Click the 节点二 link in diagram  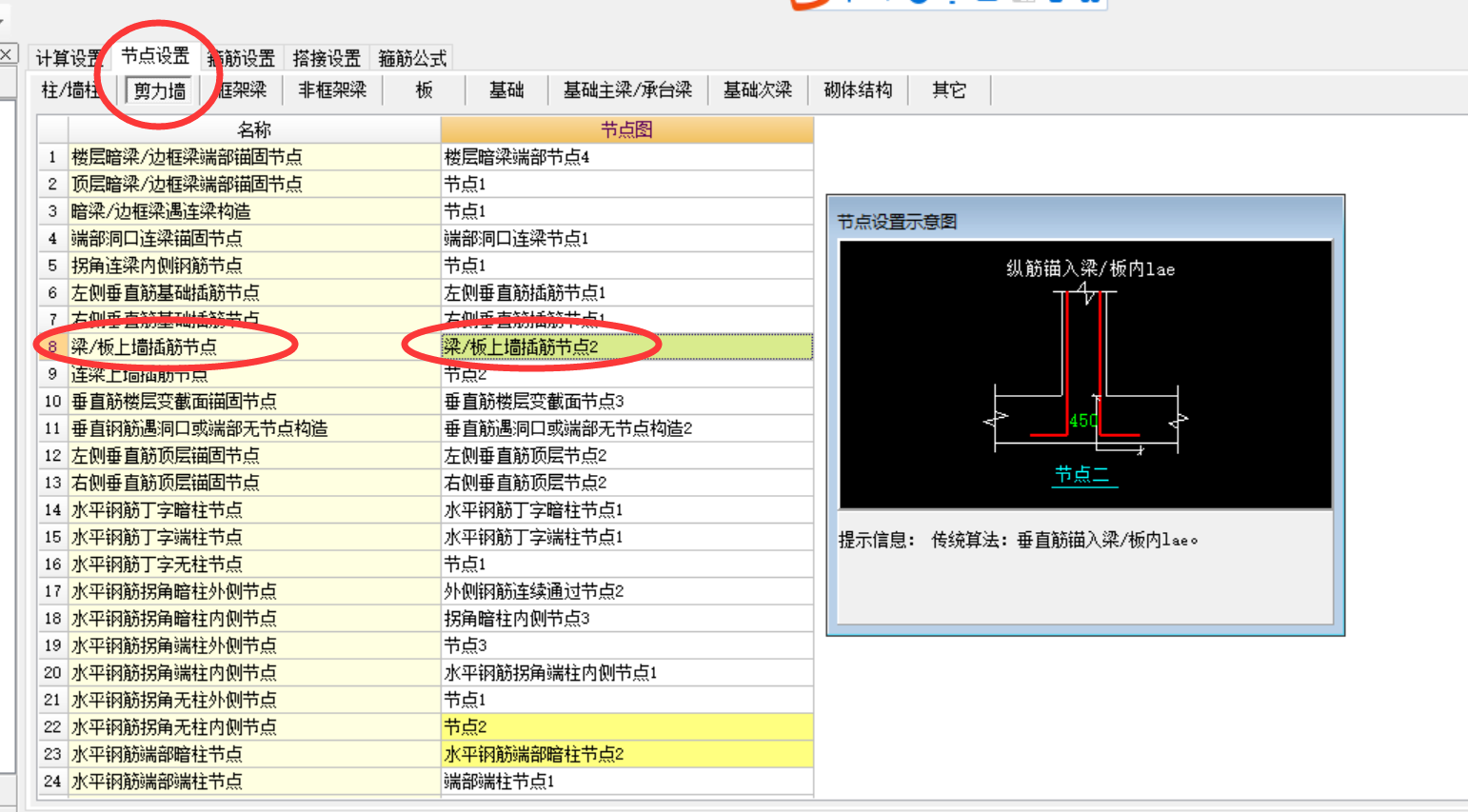click(x=1081, y=474)
